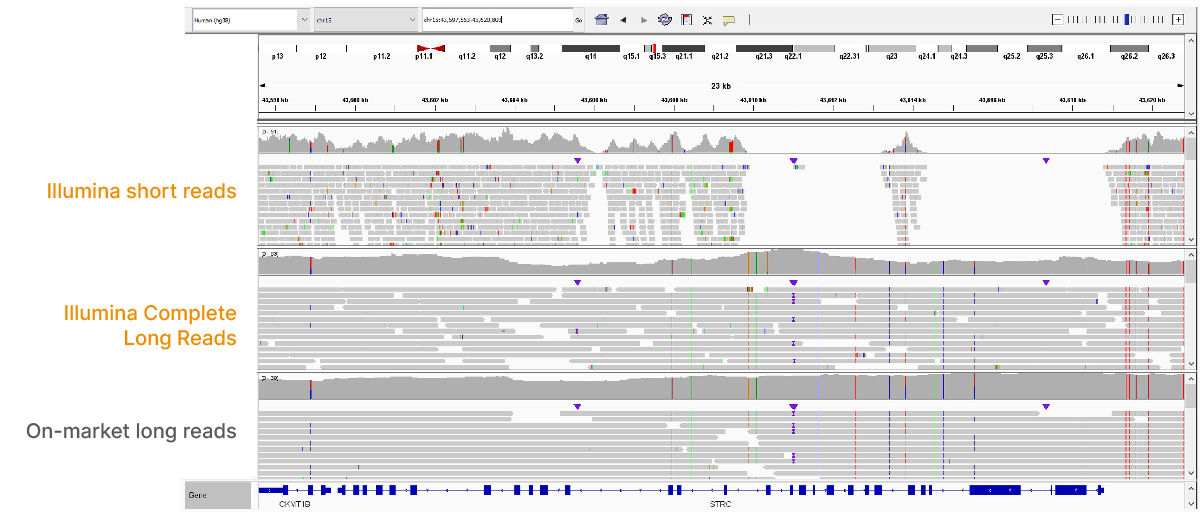Toggle the yellow popup behavior speech-bubble icon
The width and height of the screenshot is (1200, 521).
[x=729, y=19]
